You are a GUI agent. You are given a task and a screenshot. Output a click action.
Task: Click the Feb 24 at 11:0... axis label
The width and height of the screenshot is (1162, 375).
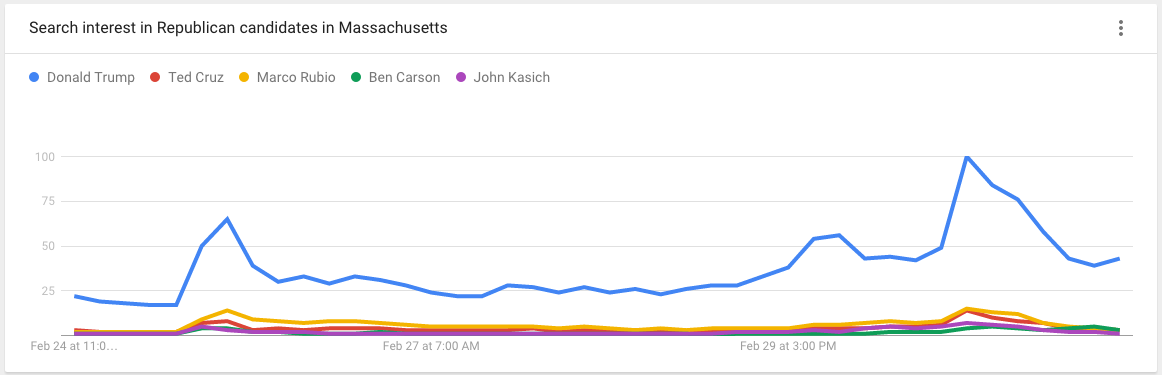point(73,345)
